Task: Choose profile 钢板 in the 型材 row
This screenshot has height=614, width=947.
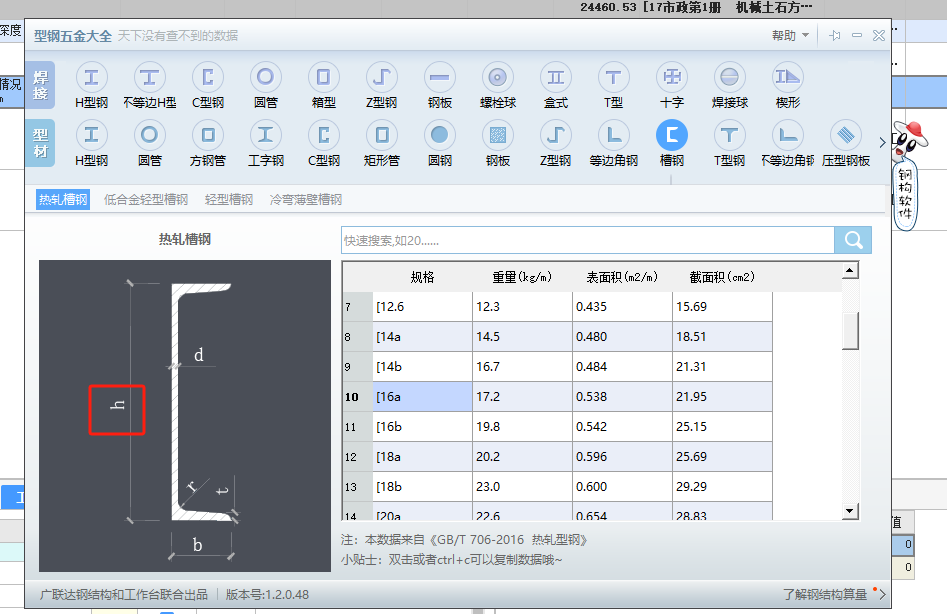Action: (498, 135)
